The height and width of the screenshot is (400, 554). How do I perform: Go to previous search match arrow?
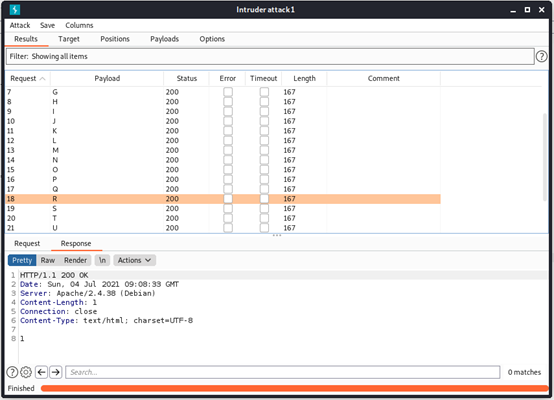pyautogui.click(x=41, y=372)
